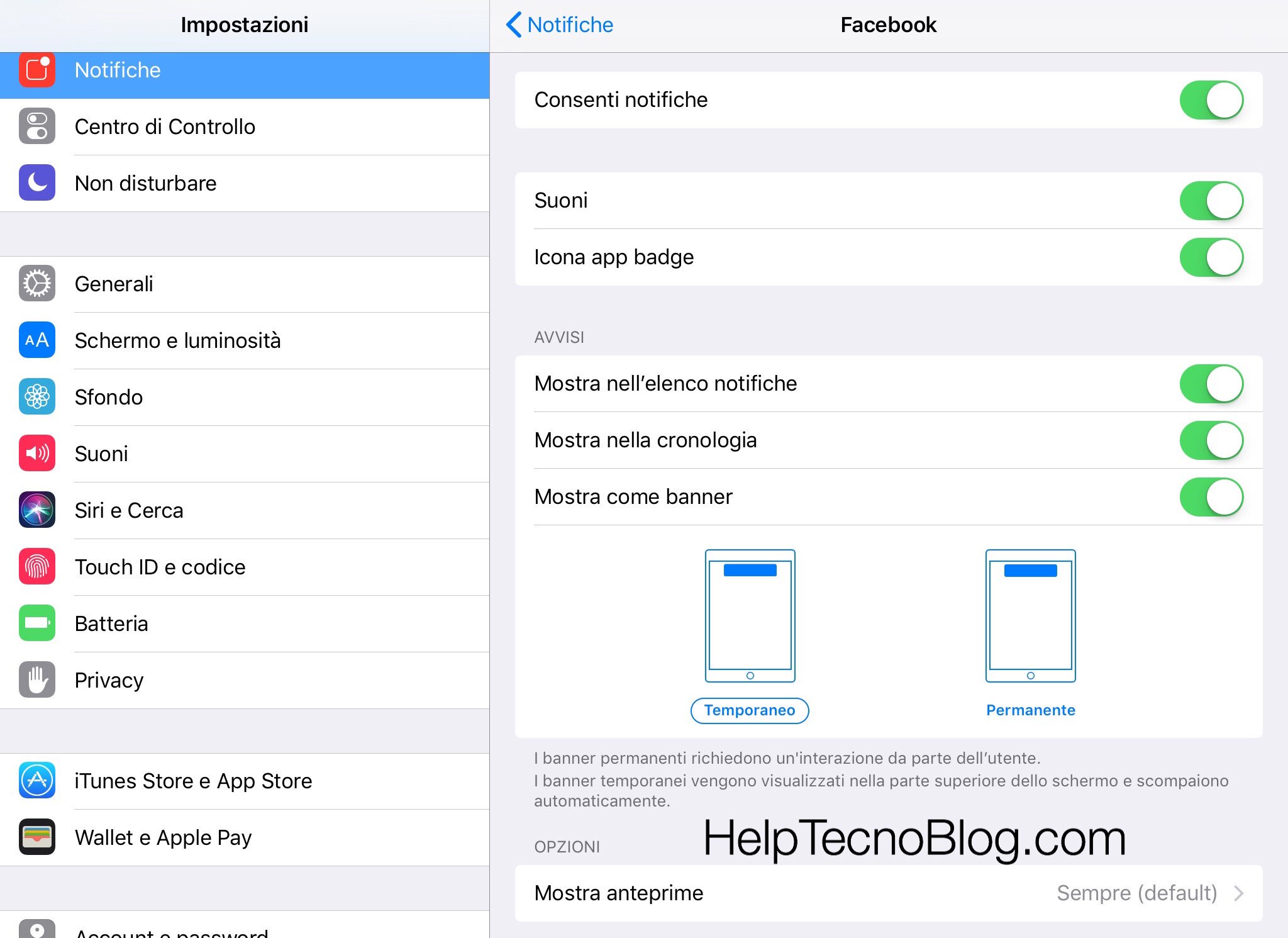Open Batteria settings

(x=245, y=623)
